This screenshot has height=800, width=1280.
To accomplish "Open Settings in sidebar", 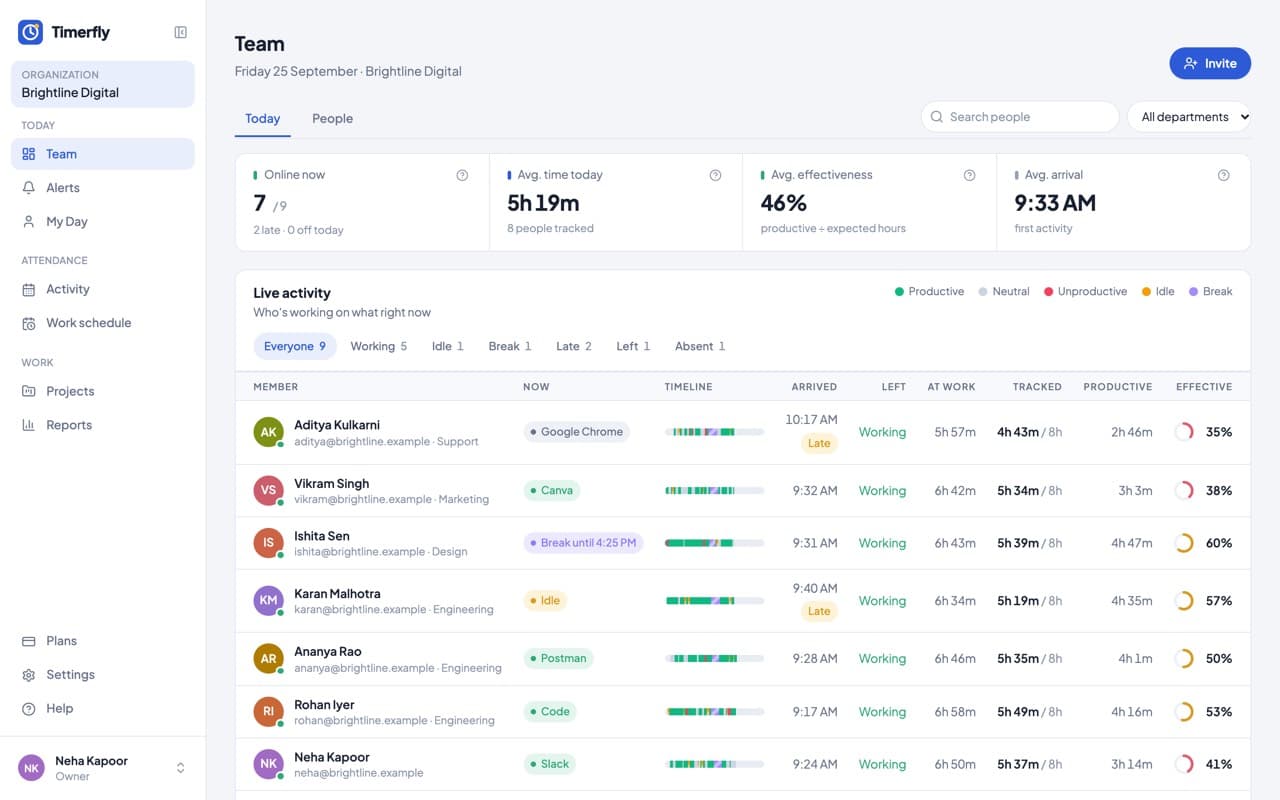I will [x=103, y=675].
